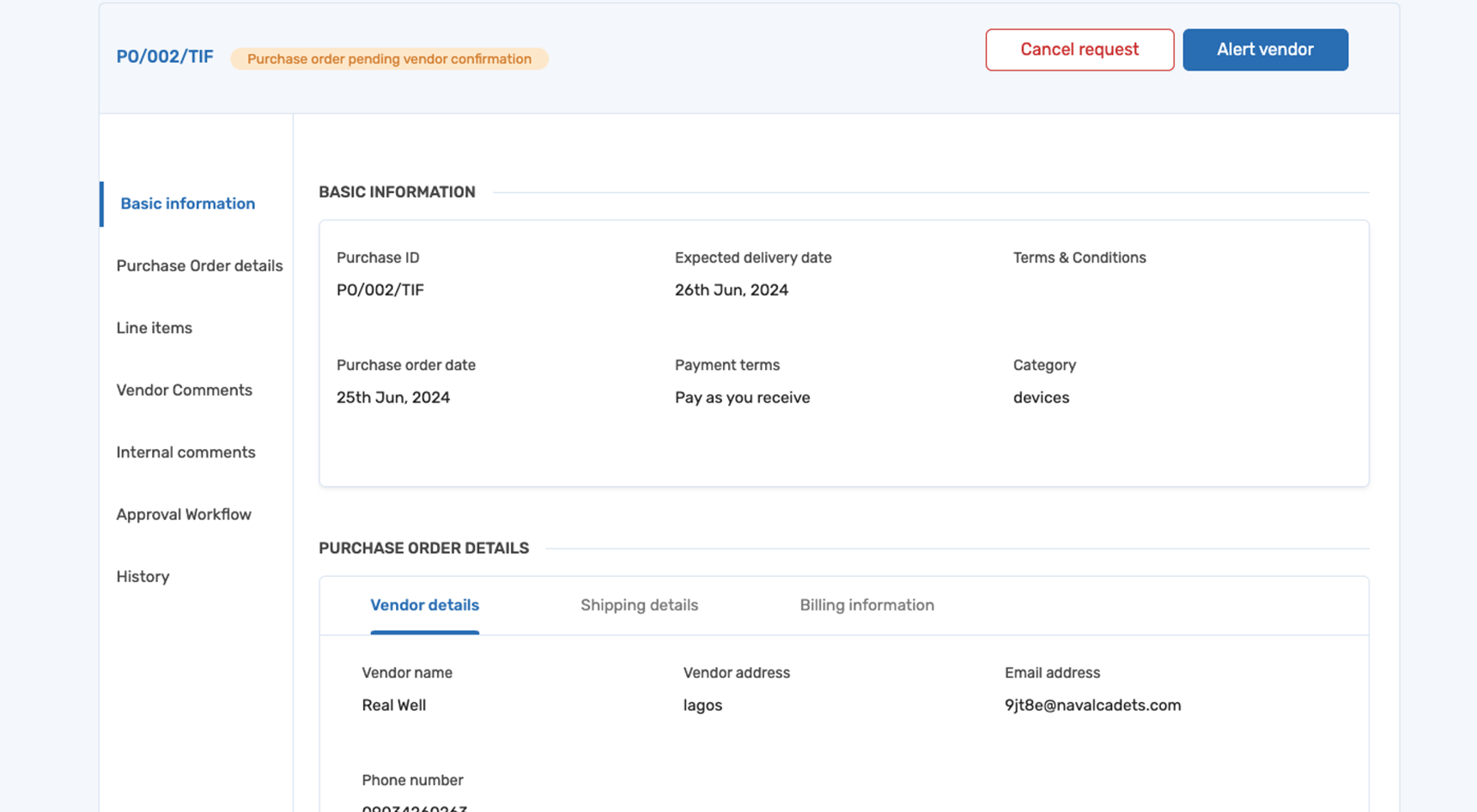Select Basic information in the sidebar
Screen dimensions: 1477x812
tap(186, 203)
